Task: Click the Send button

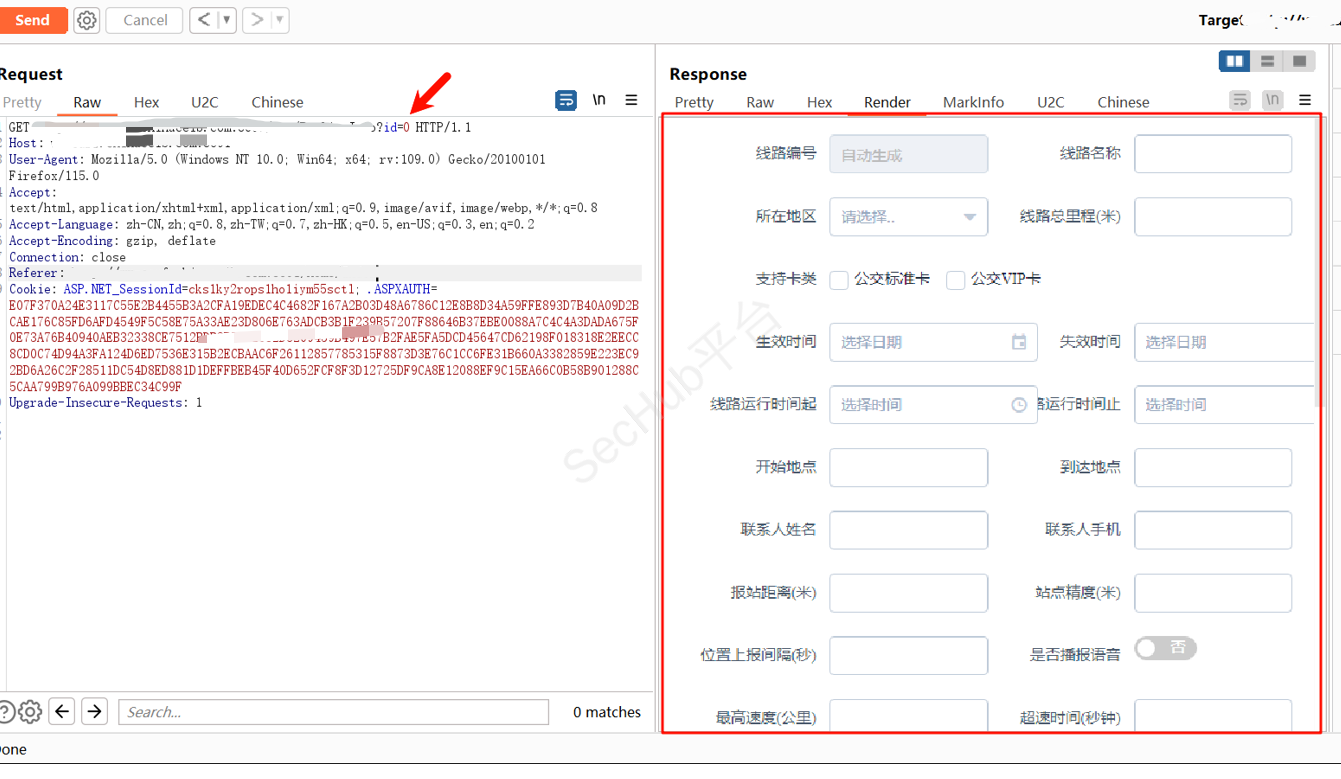Action: pyautogui.click(x=32, y=20)
